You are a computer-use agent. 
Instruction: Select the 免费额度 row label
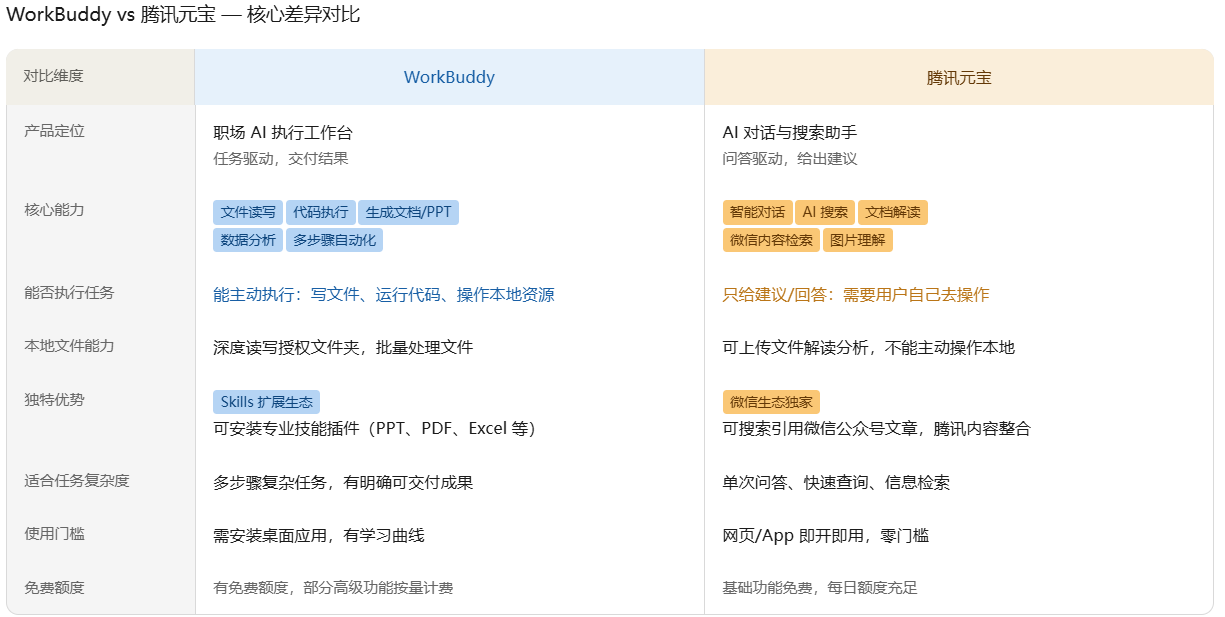click(x=55, y=587)
